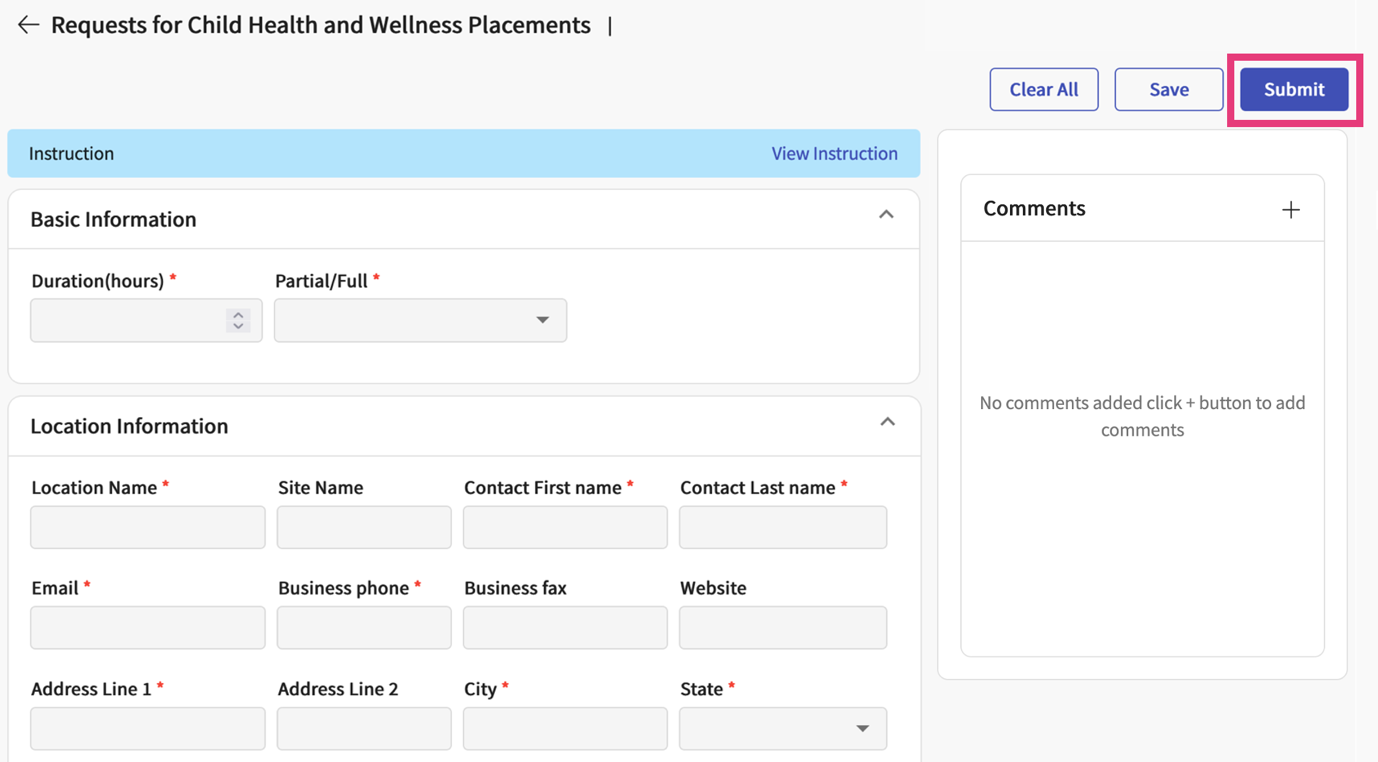Click the Comments panel header
The width and height of the screenshot is (1378, 762).
pos(1034,208)
